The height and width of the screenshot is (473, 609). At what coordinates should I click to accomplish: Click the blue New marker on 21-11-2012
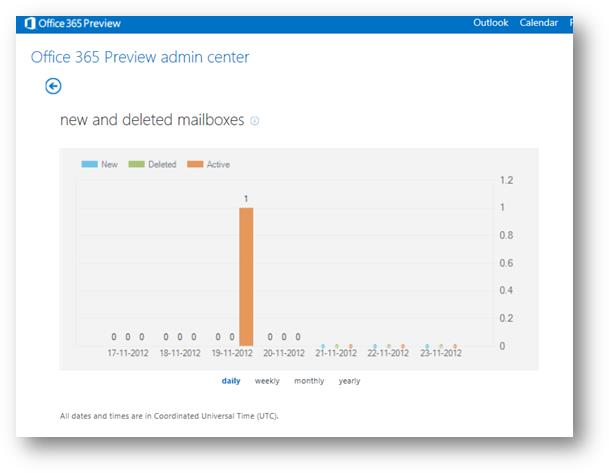(x=323, y=346)
